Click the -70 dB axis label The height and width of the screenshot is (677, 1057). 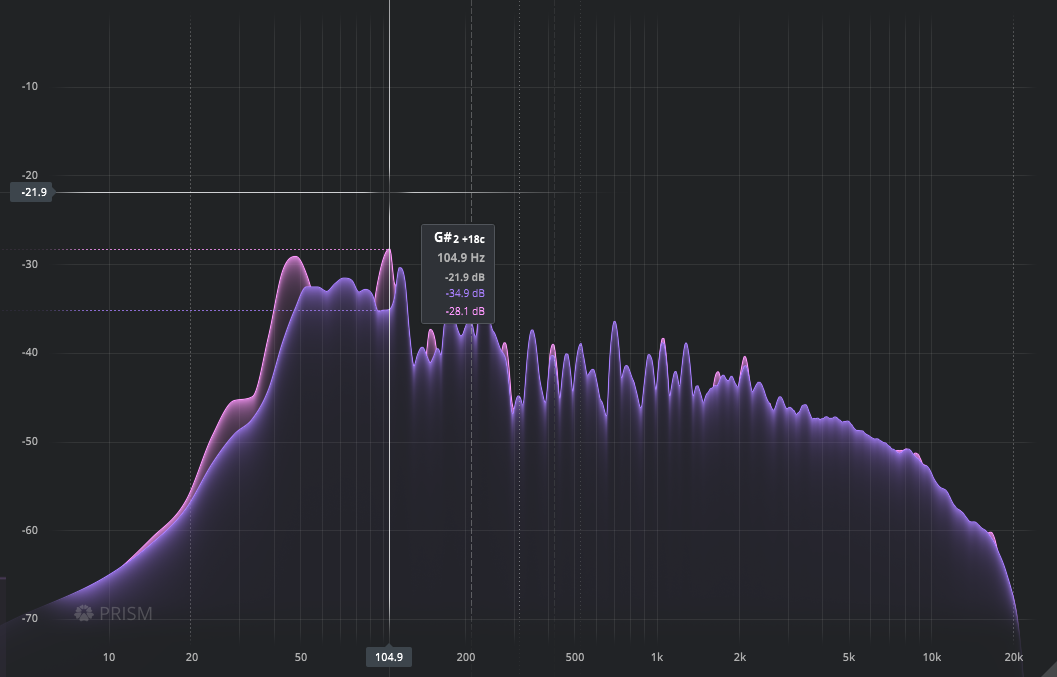(x=30, y=618)
